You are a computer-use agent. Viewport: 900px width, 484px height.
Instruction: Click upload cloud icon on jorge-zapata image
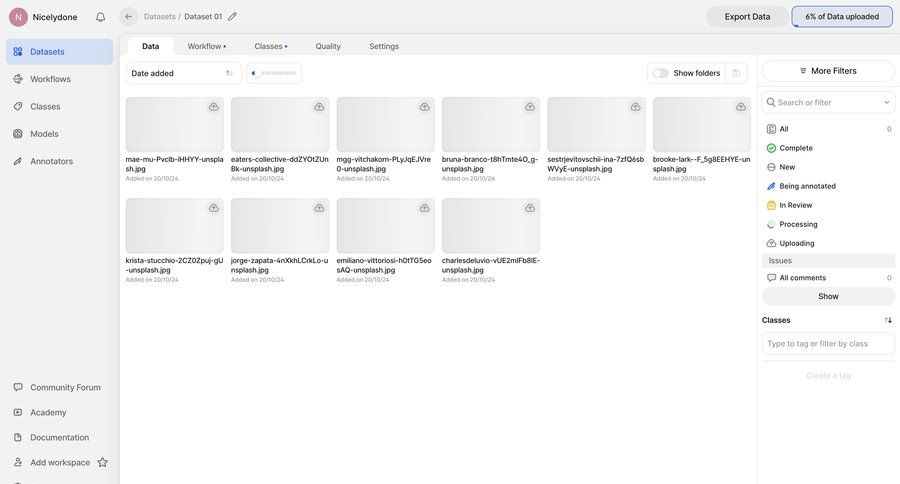(x=319, y=208)
